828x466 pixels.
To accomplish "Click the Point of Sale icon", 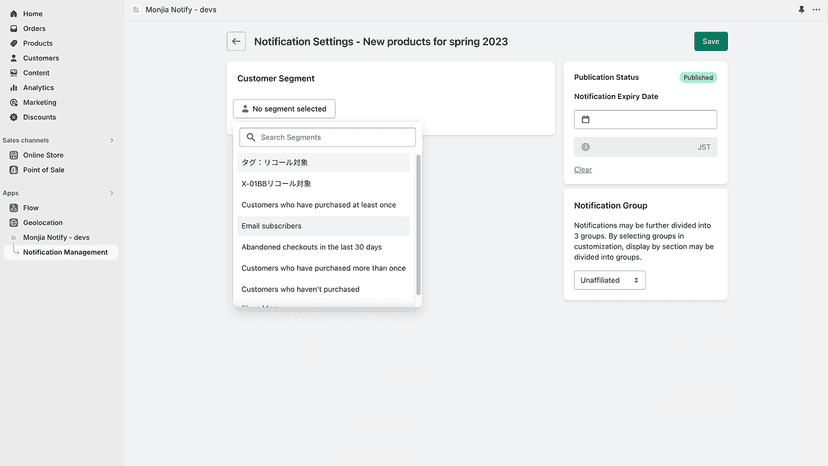I will coord(14,170).
